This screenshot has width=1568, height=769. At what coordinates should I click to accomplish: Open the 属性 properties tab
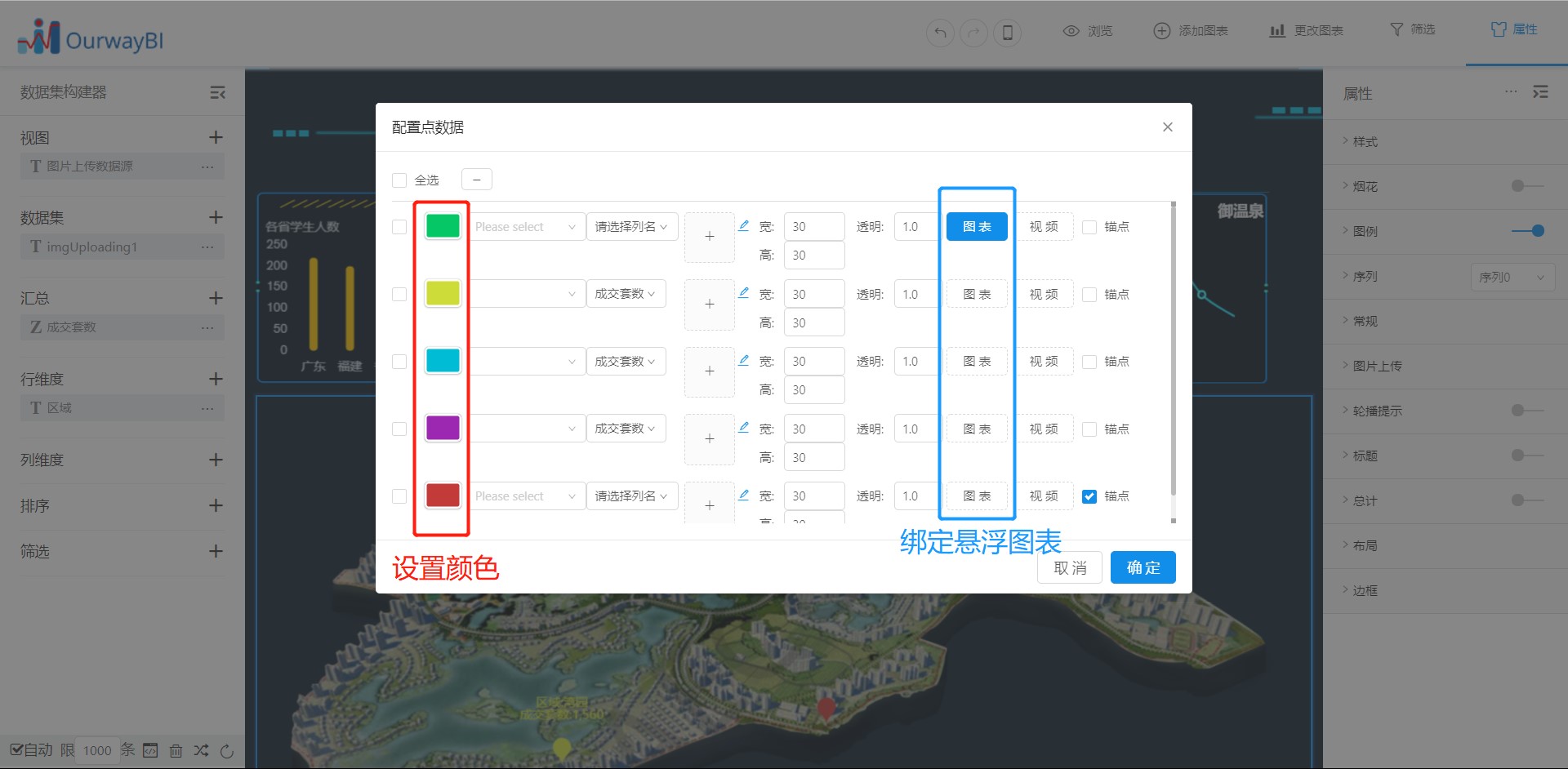(1515, 30)
